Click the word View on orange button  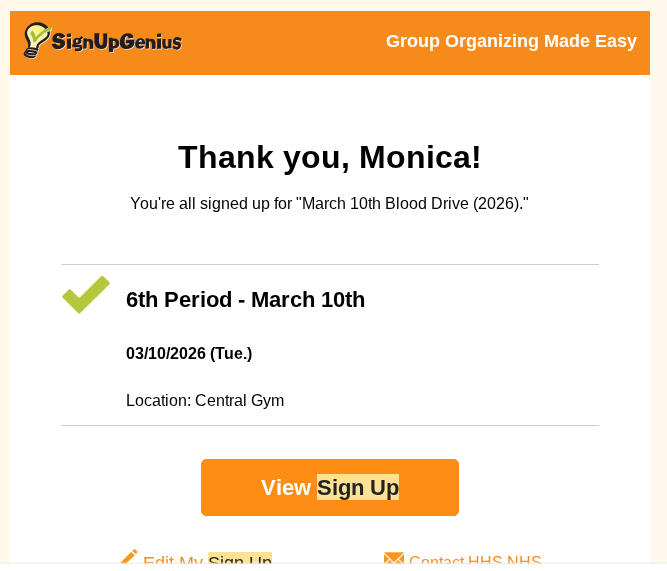click(286, 487)
